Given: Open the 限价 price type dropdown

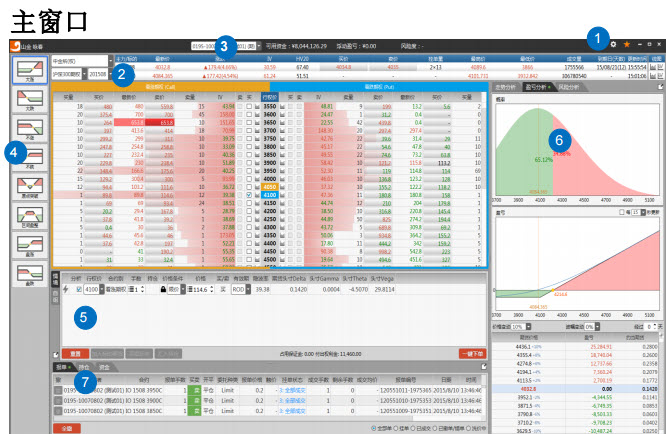Looking at the screenshot, I should (x=183, y=289).
